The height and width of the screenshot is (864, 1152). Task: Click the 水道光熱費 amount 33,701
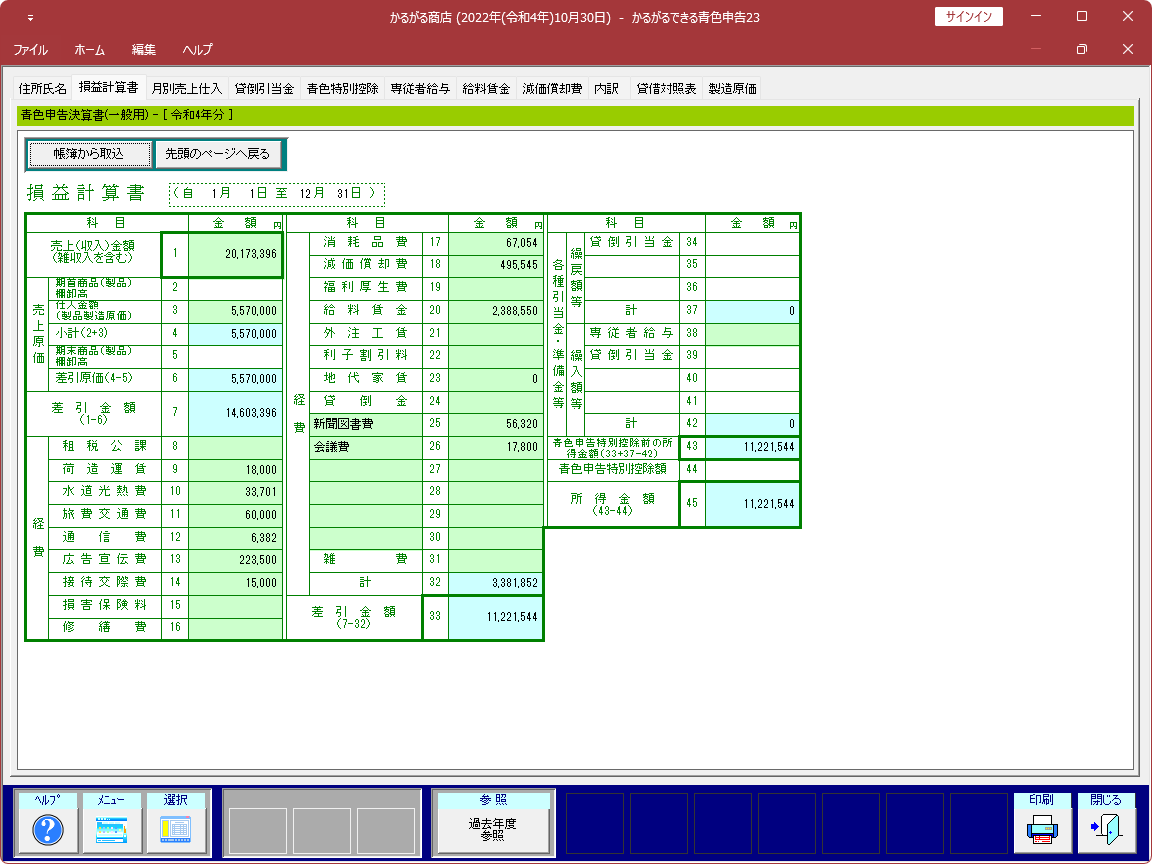236,492
